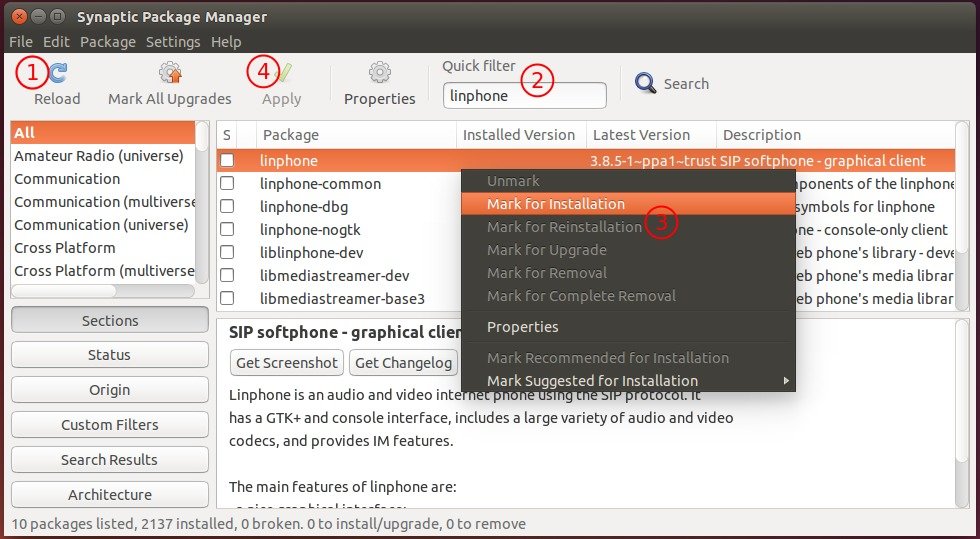This screenshot has height=539, width=980.
Task: Click the Search magnifier icon
Action: [645, 83]
